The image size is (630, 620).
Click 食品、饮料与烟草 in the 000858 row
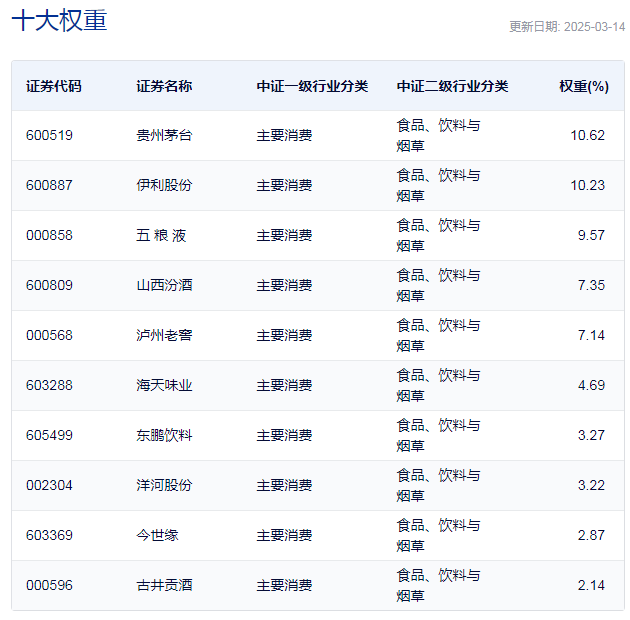(438, 235)
